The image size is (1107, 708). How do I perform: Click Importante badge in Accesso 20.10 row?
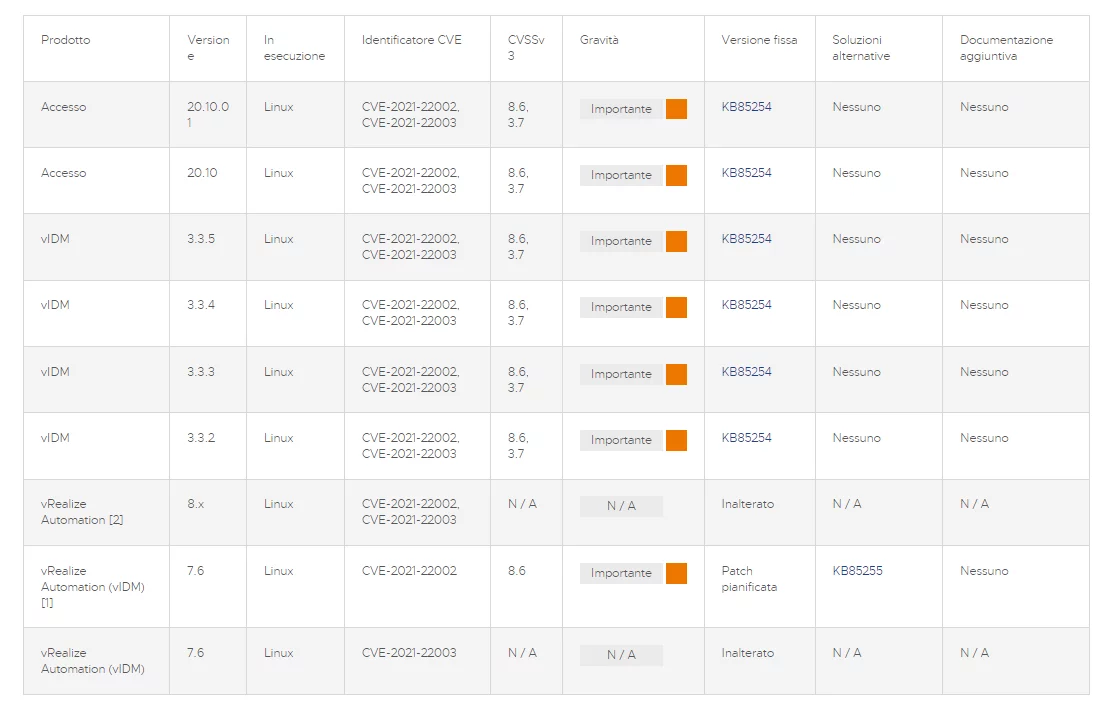click(621, 175)
